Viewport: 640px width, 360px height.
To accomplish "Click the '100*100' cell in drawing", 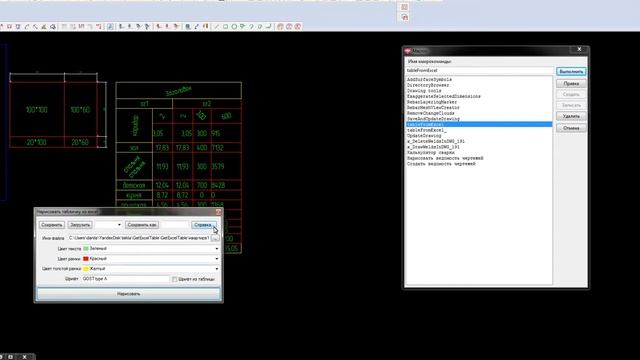I will tap(36, 110).
